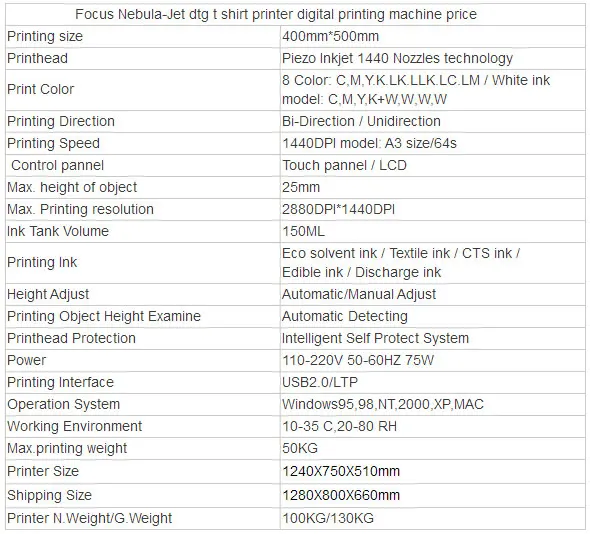Click the '110-220V 50-60HZ 75W' power value
Viewport: 590px width, 534px height.
[x=358, y=361]
